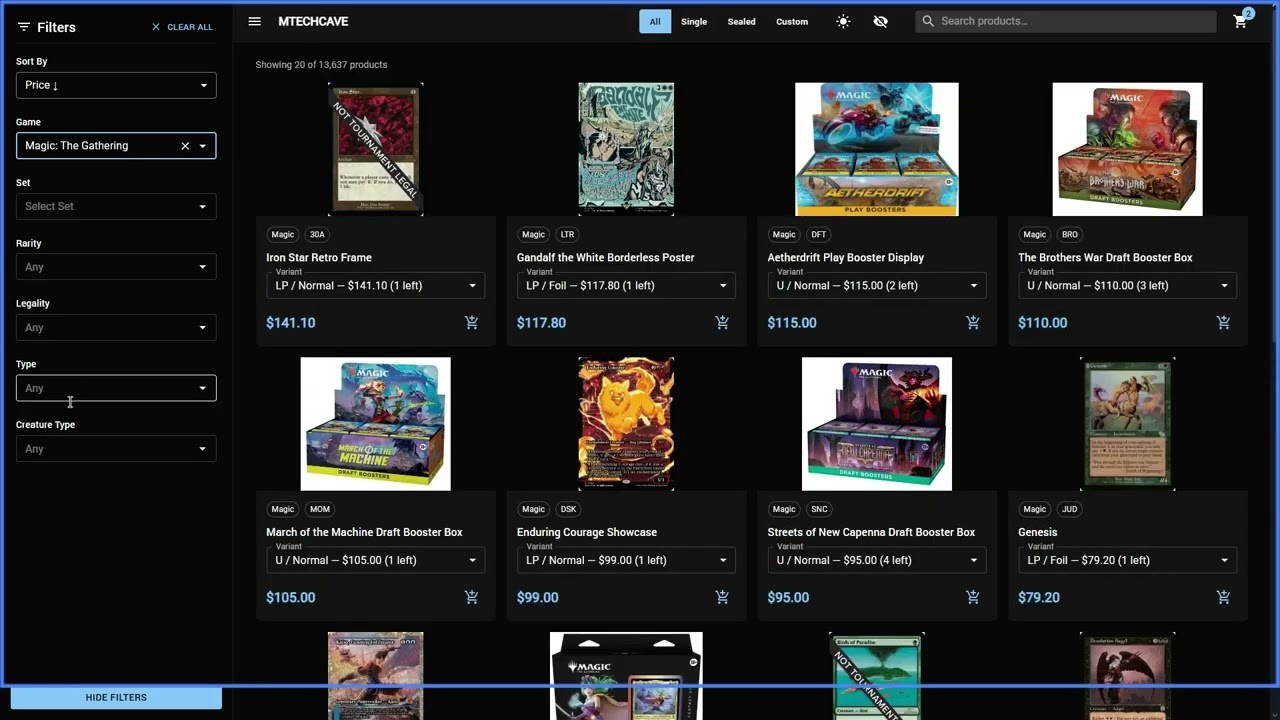Select the All product filter tab

pyautogui.click(x=655, y=21)
